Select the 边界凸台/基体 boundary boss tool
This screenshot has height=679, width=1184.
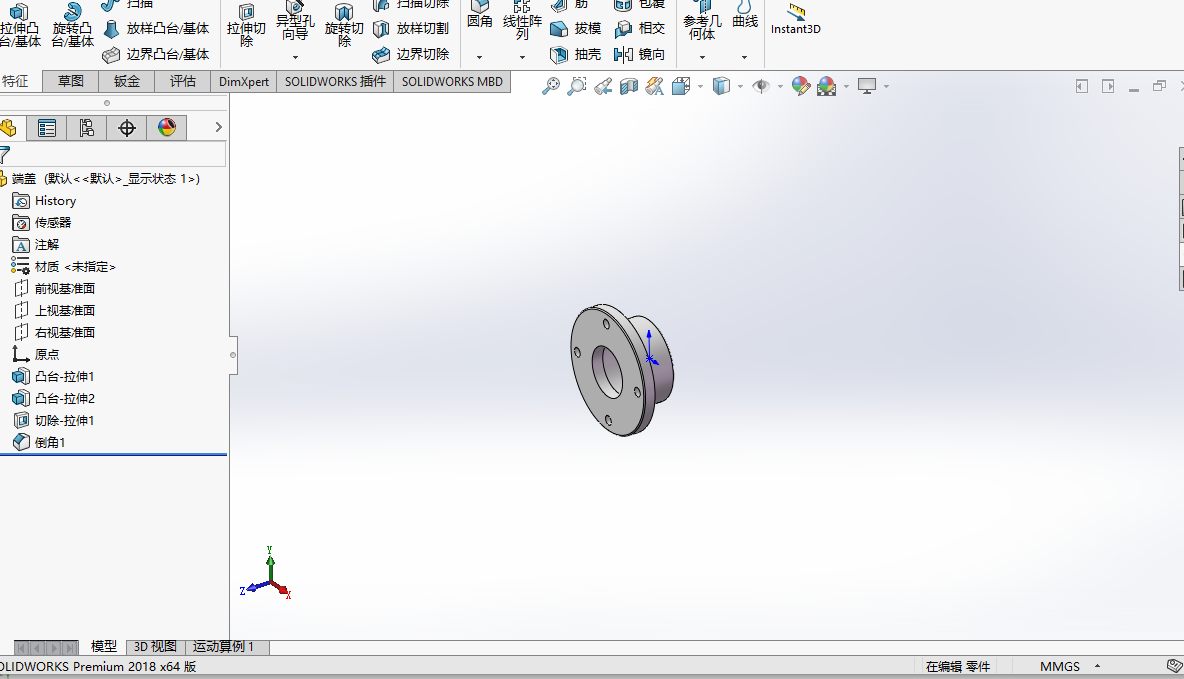tap(156, 54)
